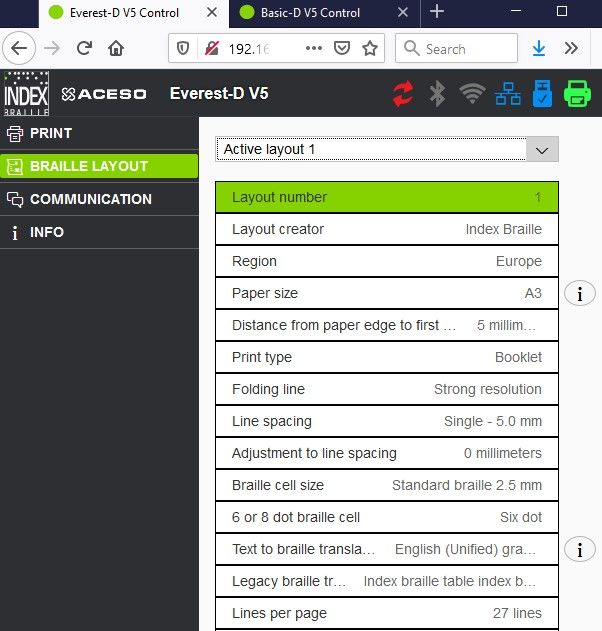The width and height of the screenshot is (602, 631).
Task: Click the blue USB drive icon
Action: pyautogui.click(x=541, y=94)
